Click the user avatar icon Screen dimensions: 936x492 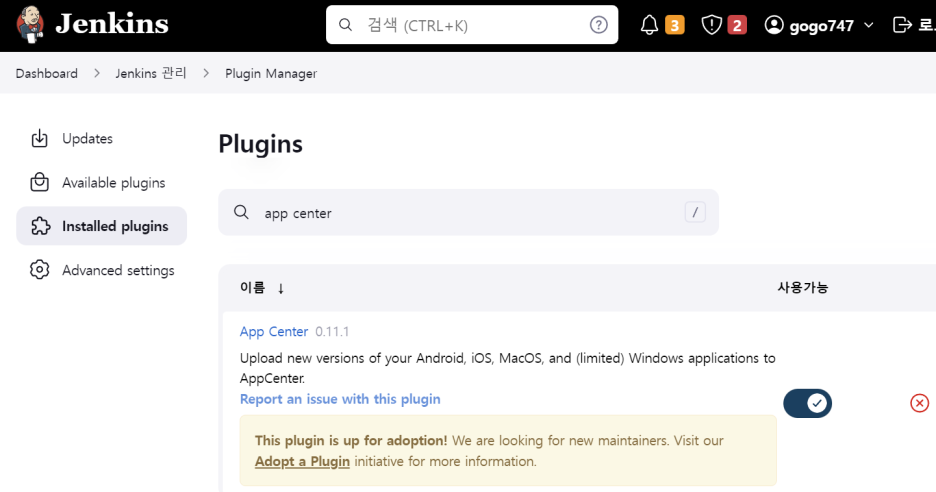click(x=774, y=25)
